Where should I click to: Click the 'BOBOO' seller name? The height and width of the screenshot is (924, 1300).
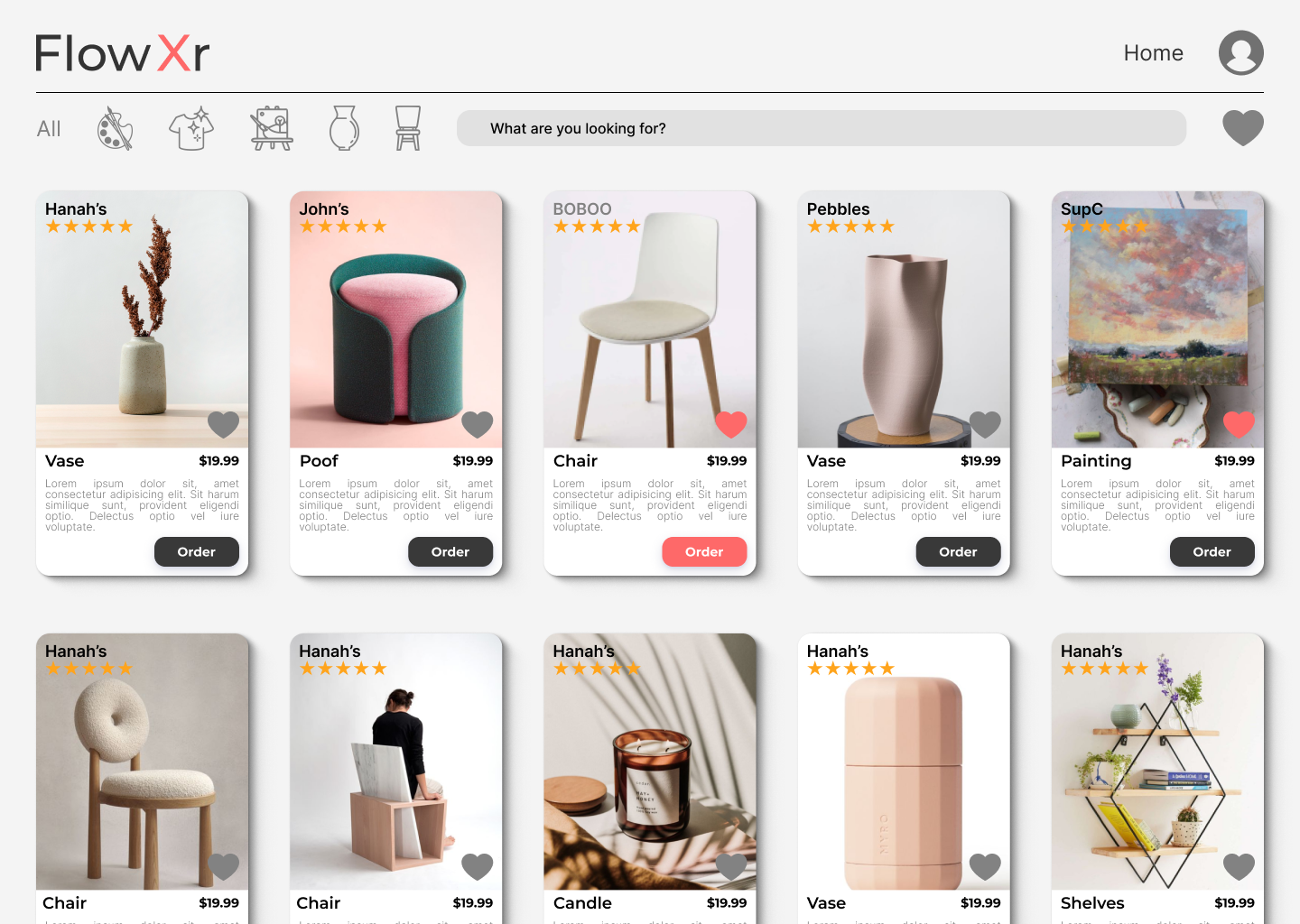[582, 209]
